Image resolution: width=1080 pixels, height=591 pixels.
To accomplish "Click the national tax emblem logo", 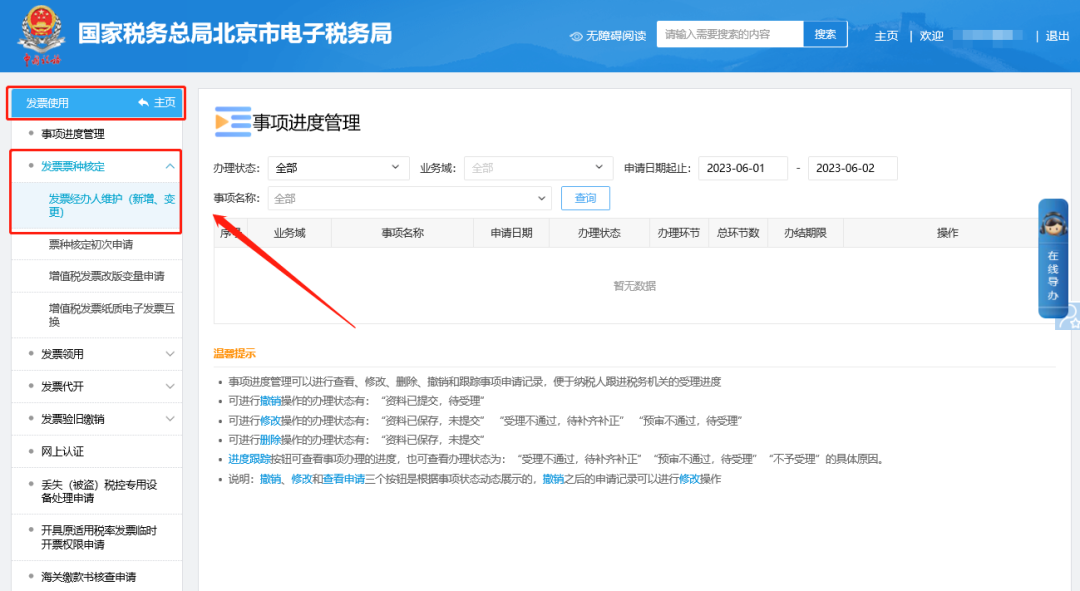I will [41, 36].
